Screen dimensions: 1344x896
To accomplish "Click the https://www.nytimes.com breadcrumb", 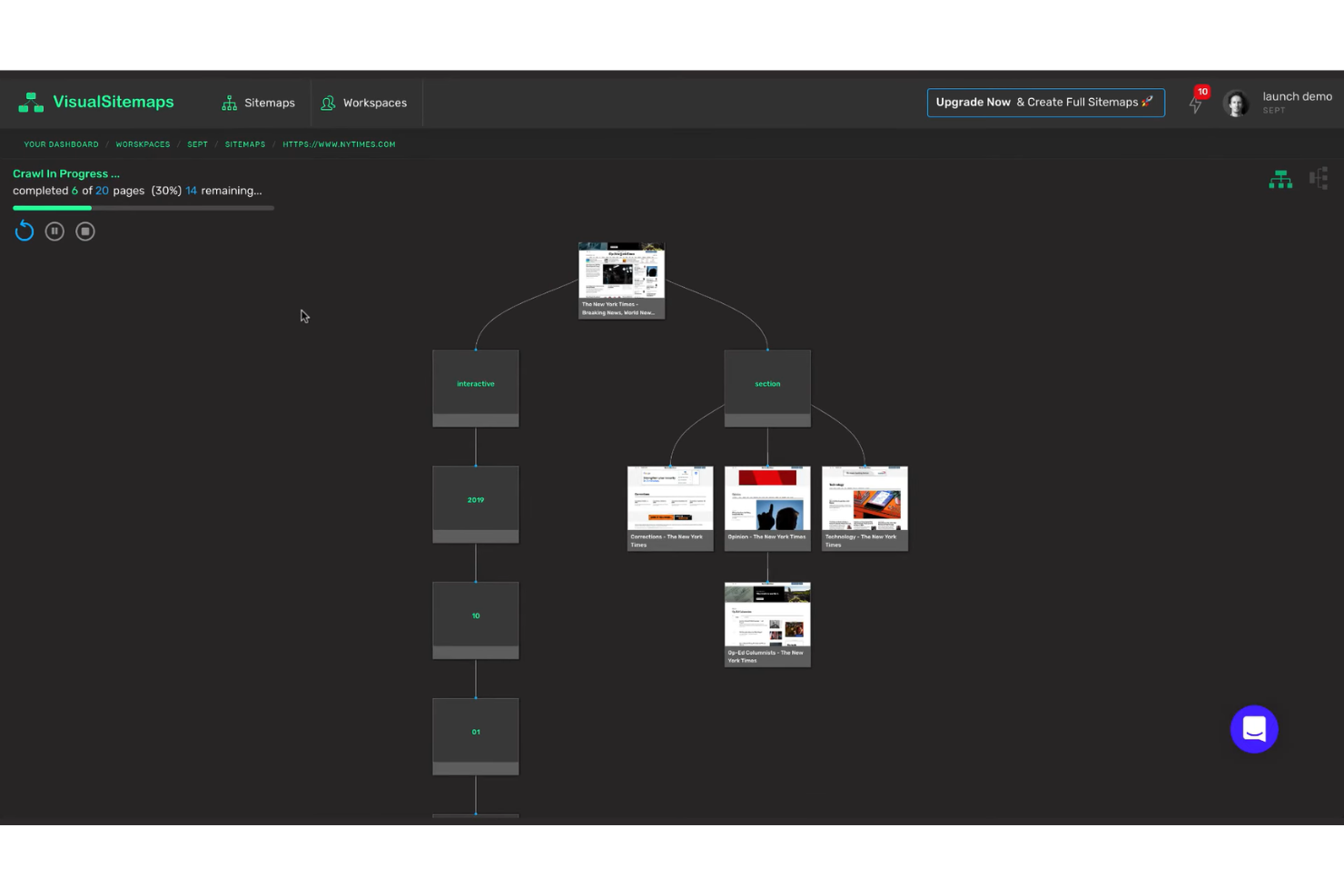I will tap(339, 144).
